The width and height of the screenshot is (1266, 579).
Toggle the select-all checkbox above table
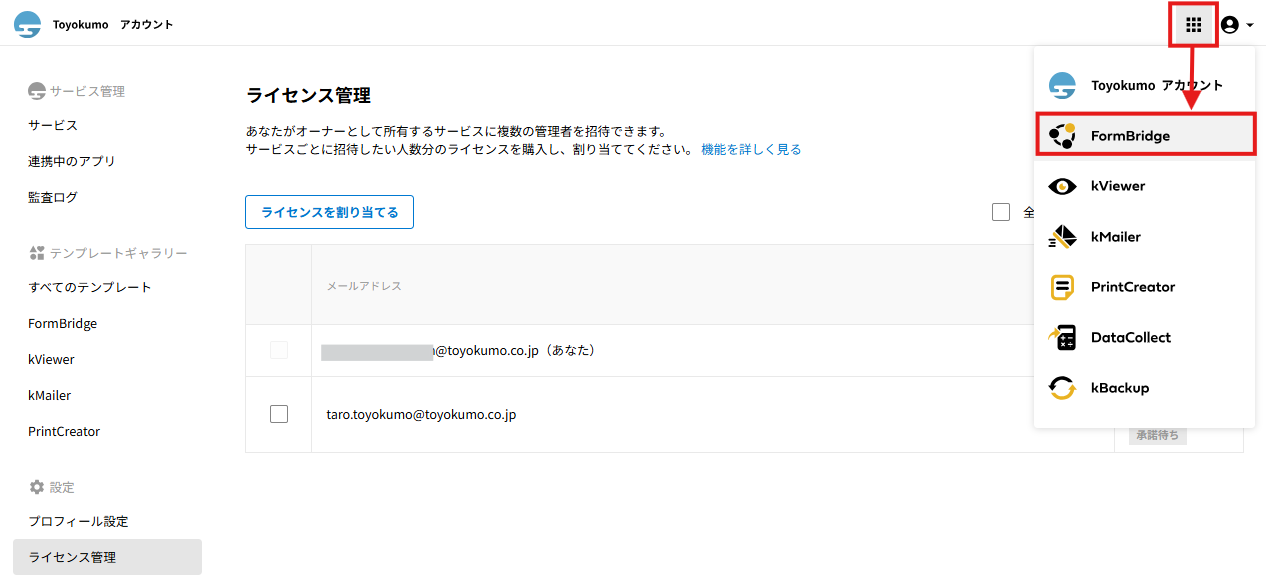1001,212
